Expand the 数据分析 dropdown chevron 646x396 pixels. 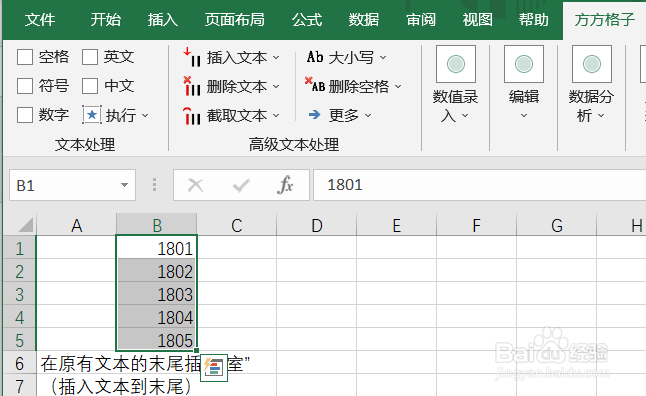(x=601, y=116)
